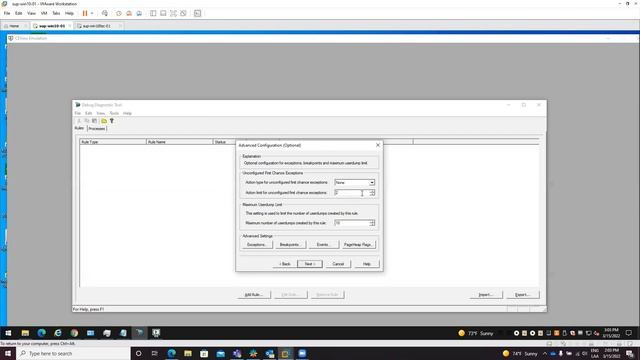Switch to the Rules tab
The image size is (640, 360).
pyautogui.click(x=79, y=128)
